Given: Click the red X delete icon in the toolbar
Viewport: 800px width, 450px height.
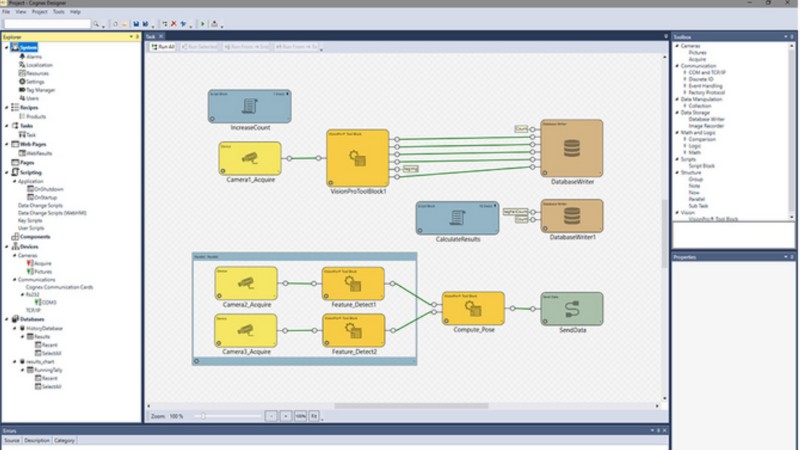Looking at the screenshot, I should click(x=174, y=24).
